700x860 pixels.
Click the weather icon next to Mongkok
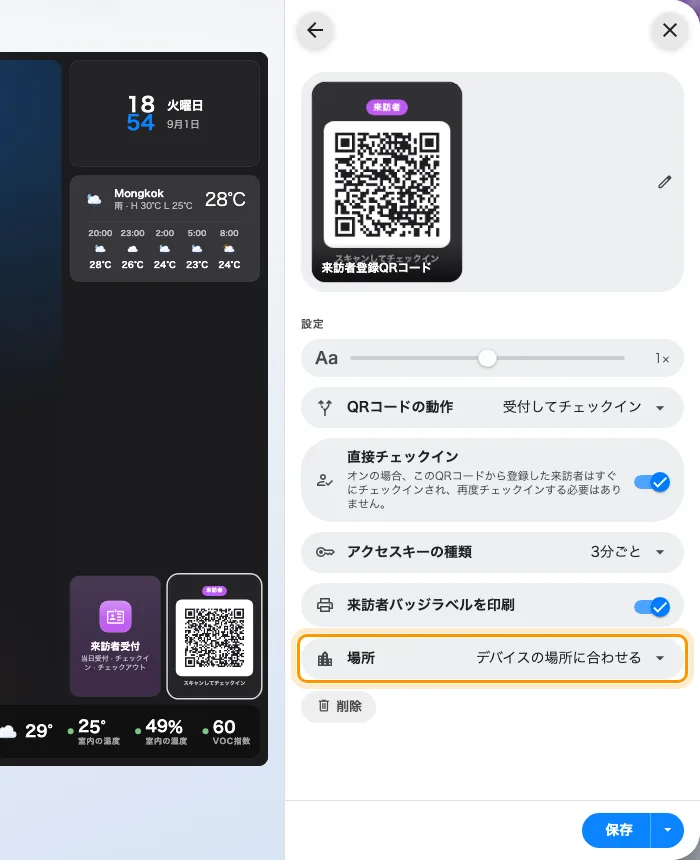pos(94,199)
